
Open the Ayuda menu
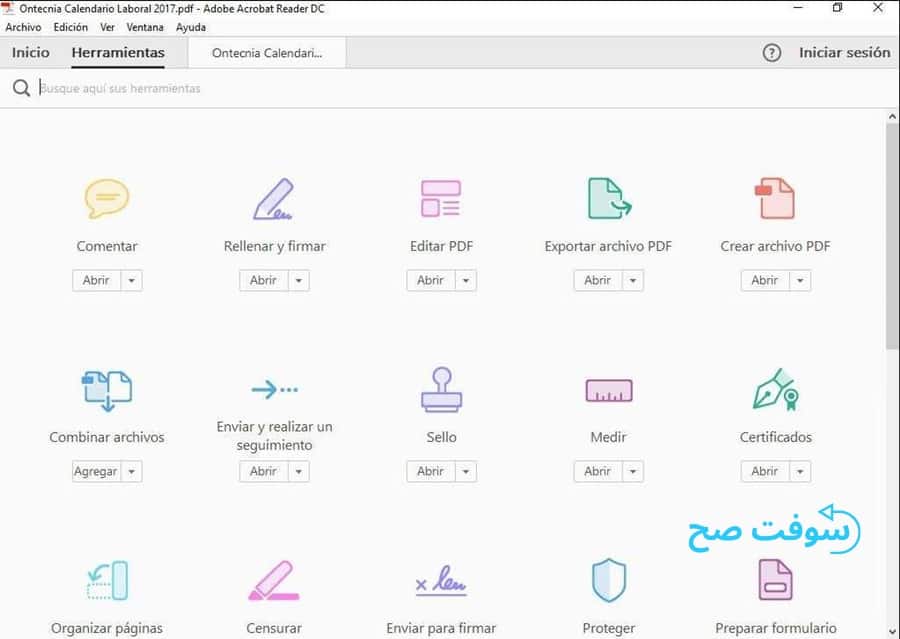pos(191,27)
